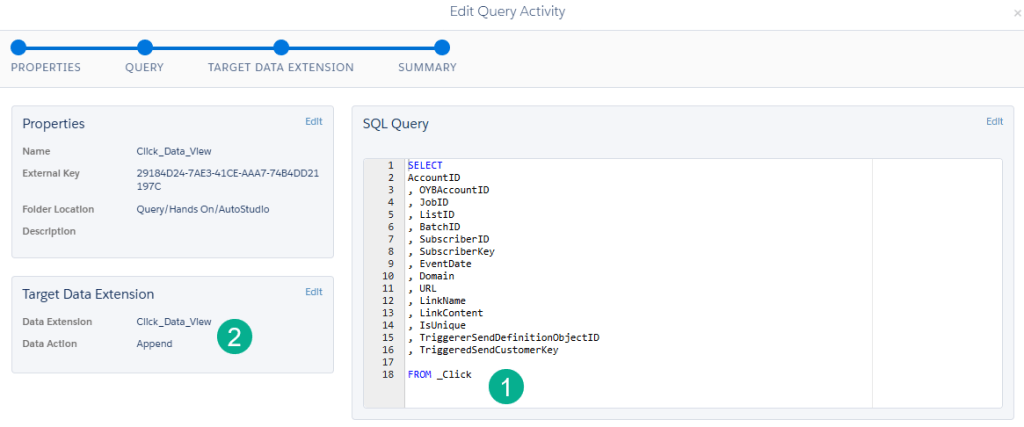Click the Append data action value
This screenshot has width=1024, height=427.
(x=154, y=344)
